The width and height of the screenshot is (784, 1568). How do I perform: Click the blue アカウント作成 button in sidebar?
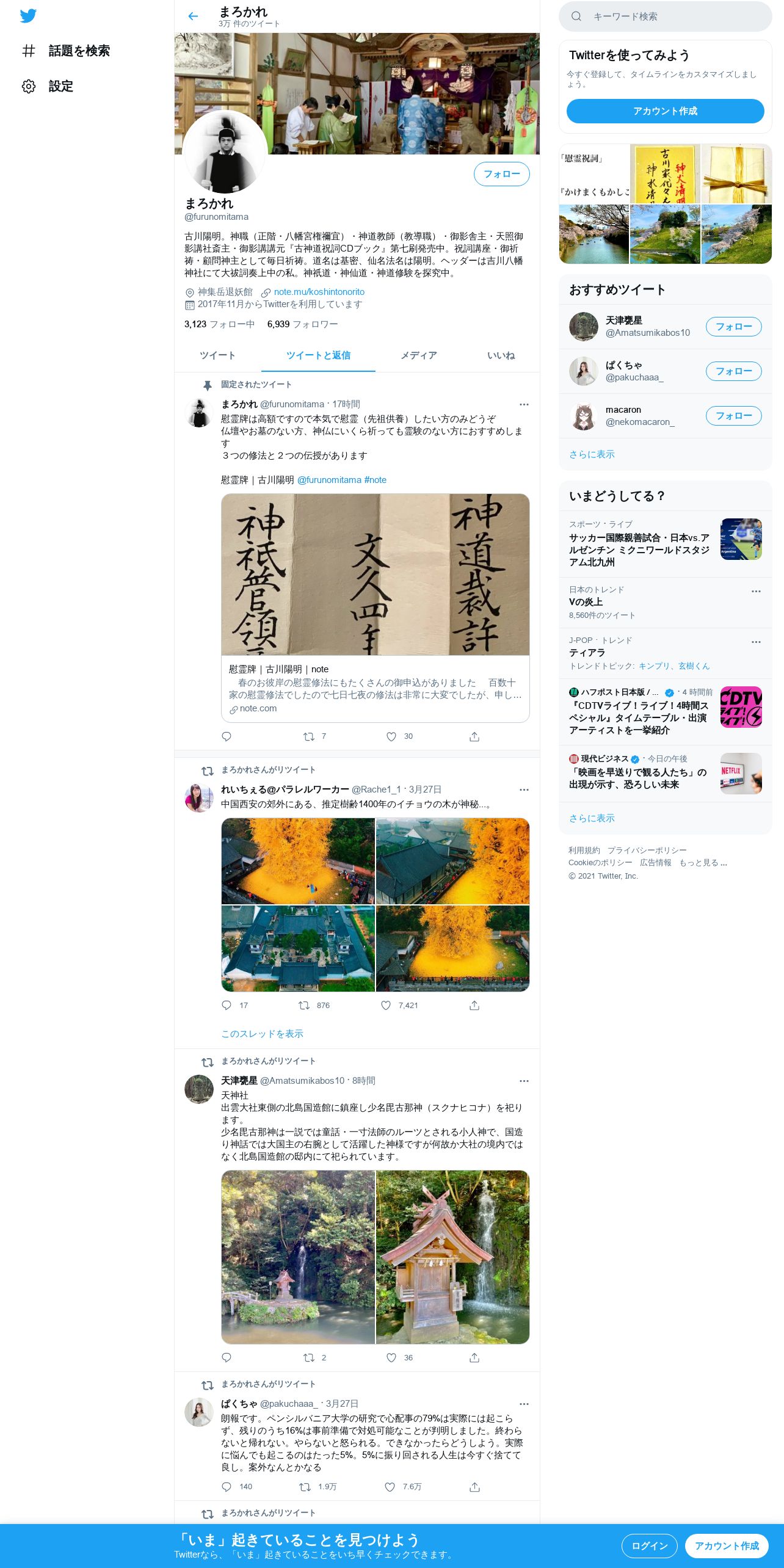(666, 111)
